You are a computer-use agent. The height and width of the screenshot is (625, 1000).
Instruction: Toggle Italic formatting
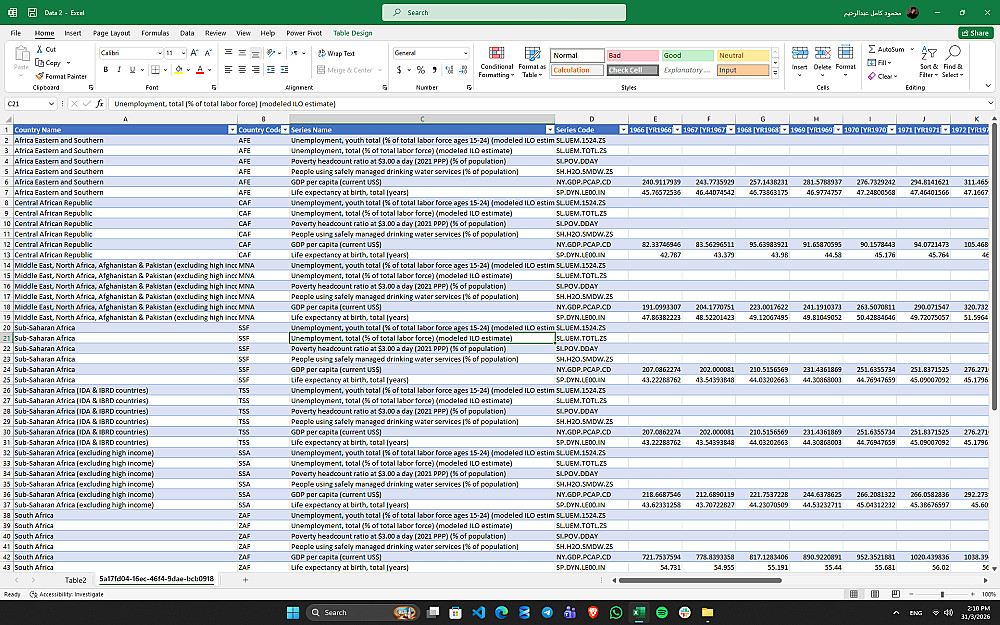(118, 70)
